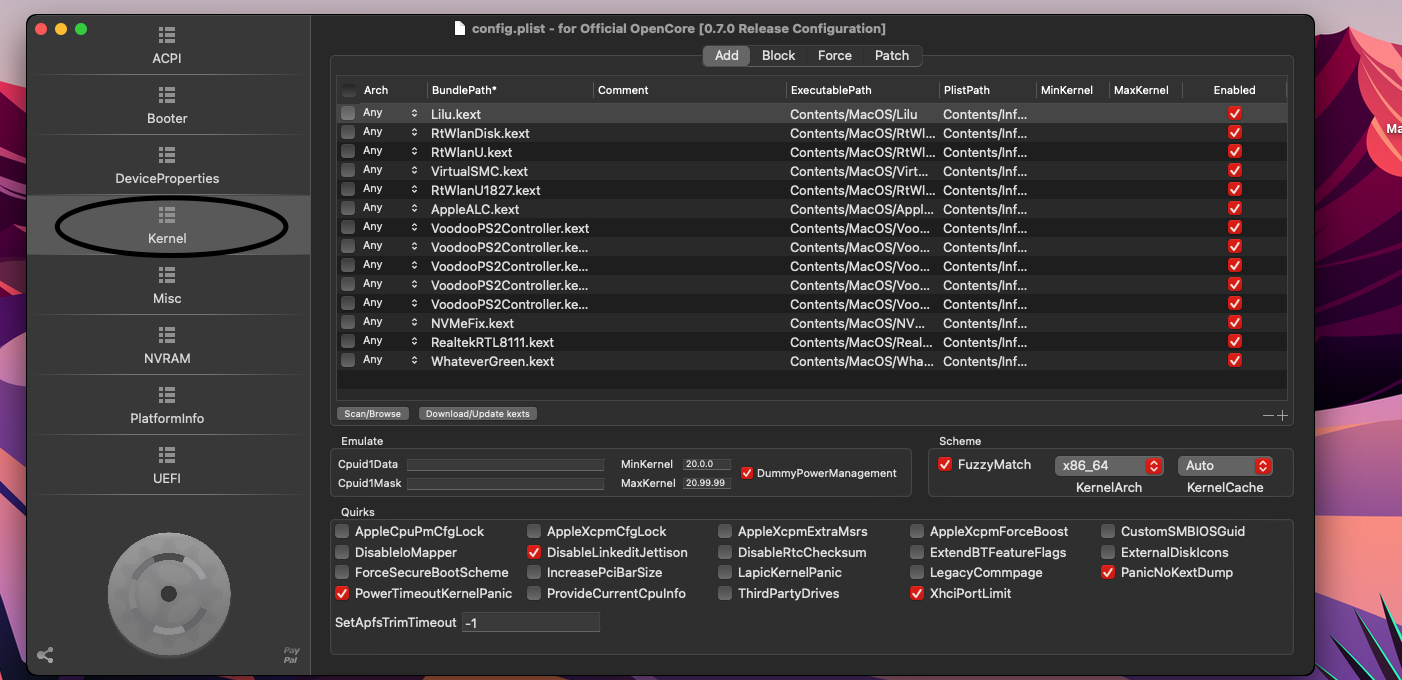Open the Arch selector for RtWlanDisk.kext
This screenshot has height=680, width=1402.
click(x=391, y=132)
